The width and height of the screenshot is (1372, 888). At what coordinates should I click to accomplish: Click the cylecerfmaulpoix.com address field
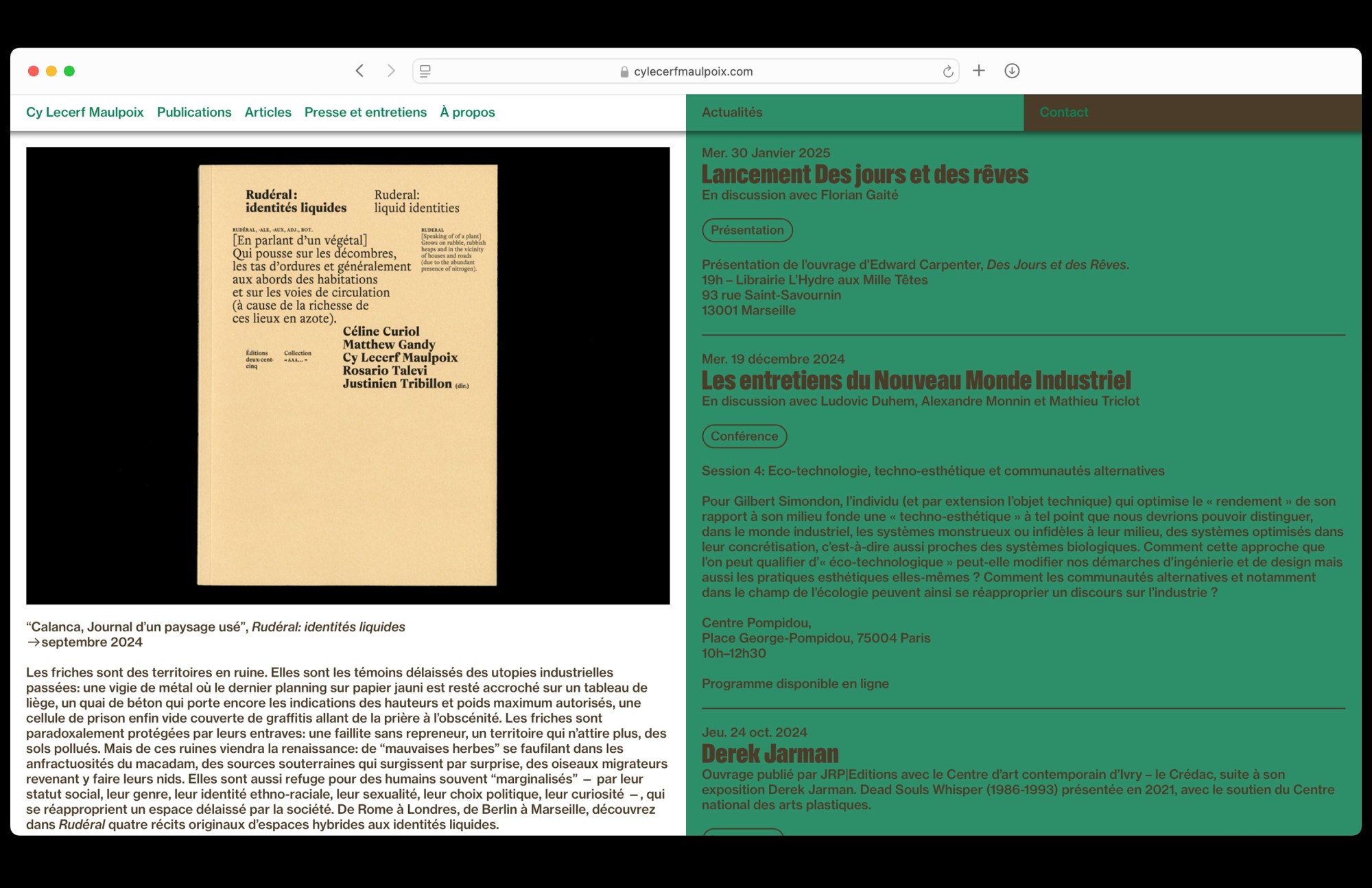693,71
